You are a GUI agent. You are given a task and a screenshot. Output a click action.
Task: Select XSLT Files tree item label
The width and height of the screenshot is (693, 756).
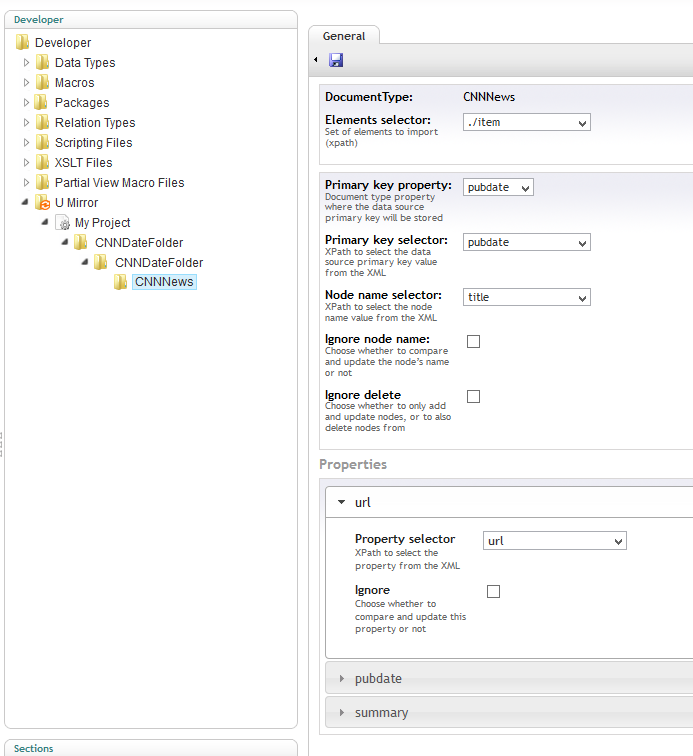tap(83, 163)
